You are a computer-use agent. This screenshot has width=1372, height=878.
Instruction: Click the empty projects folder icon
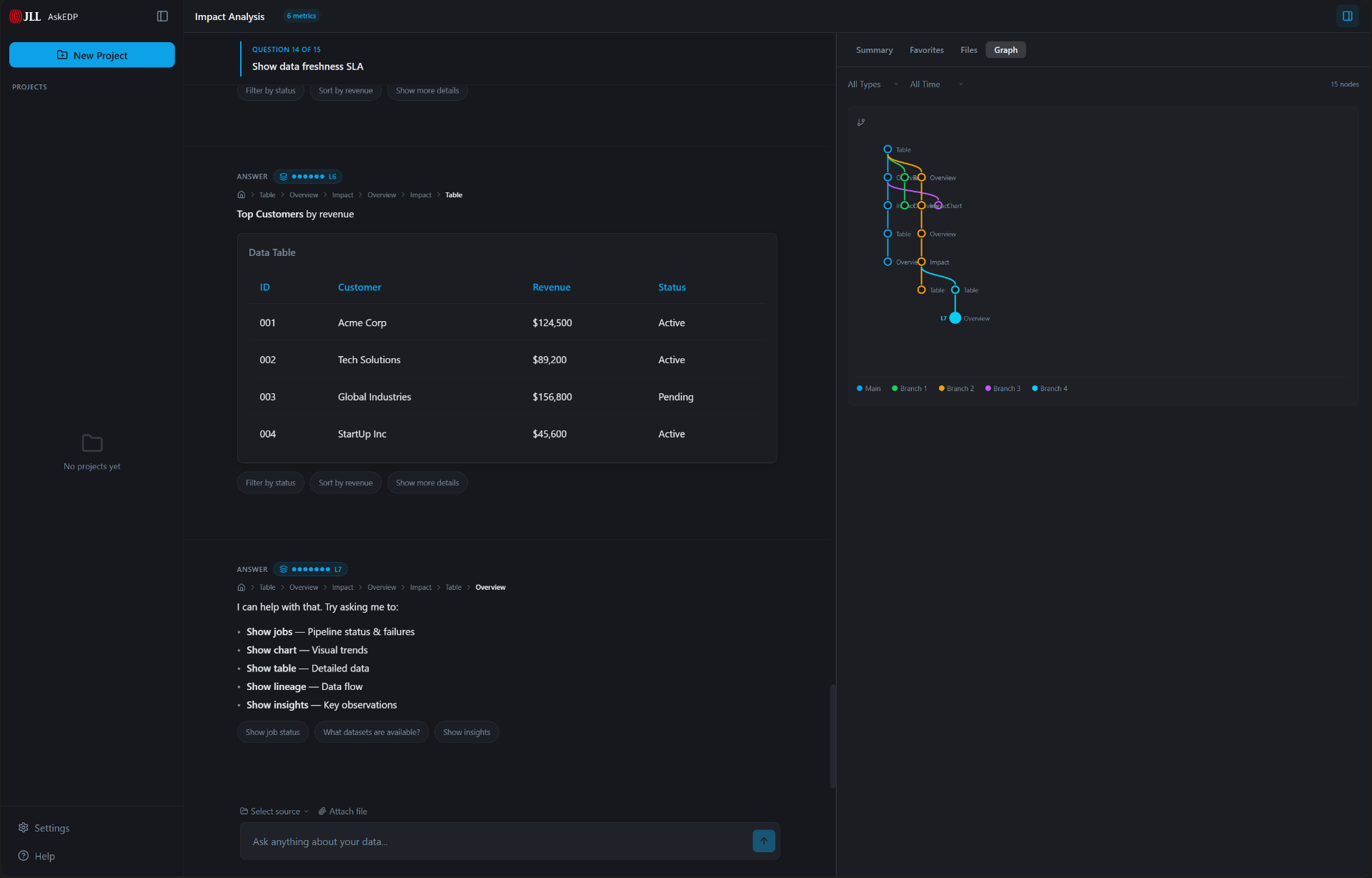pos(92,443)
